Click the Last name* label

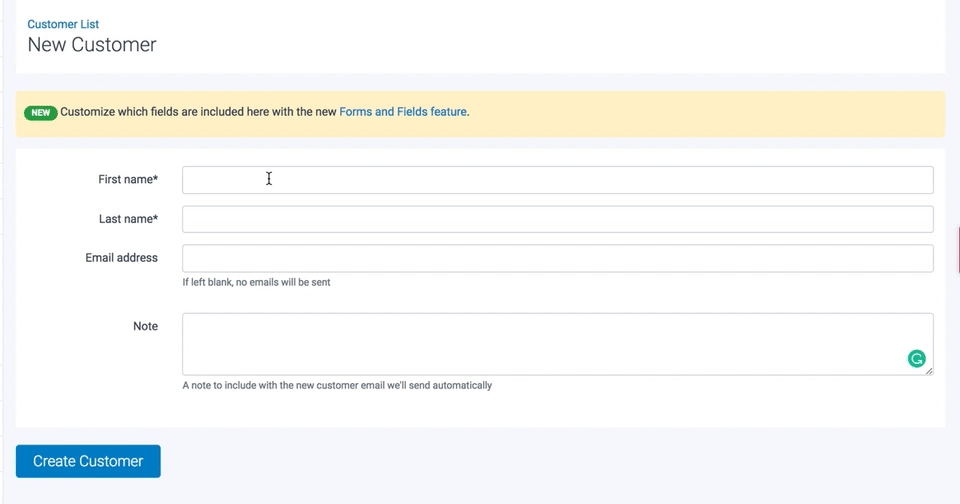click(127, 219)
